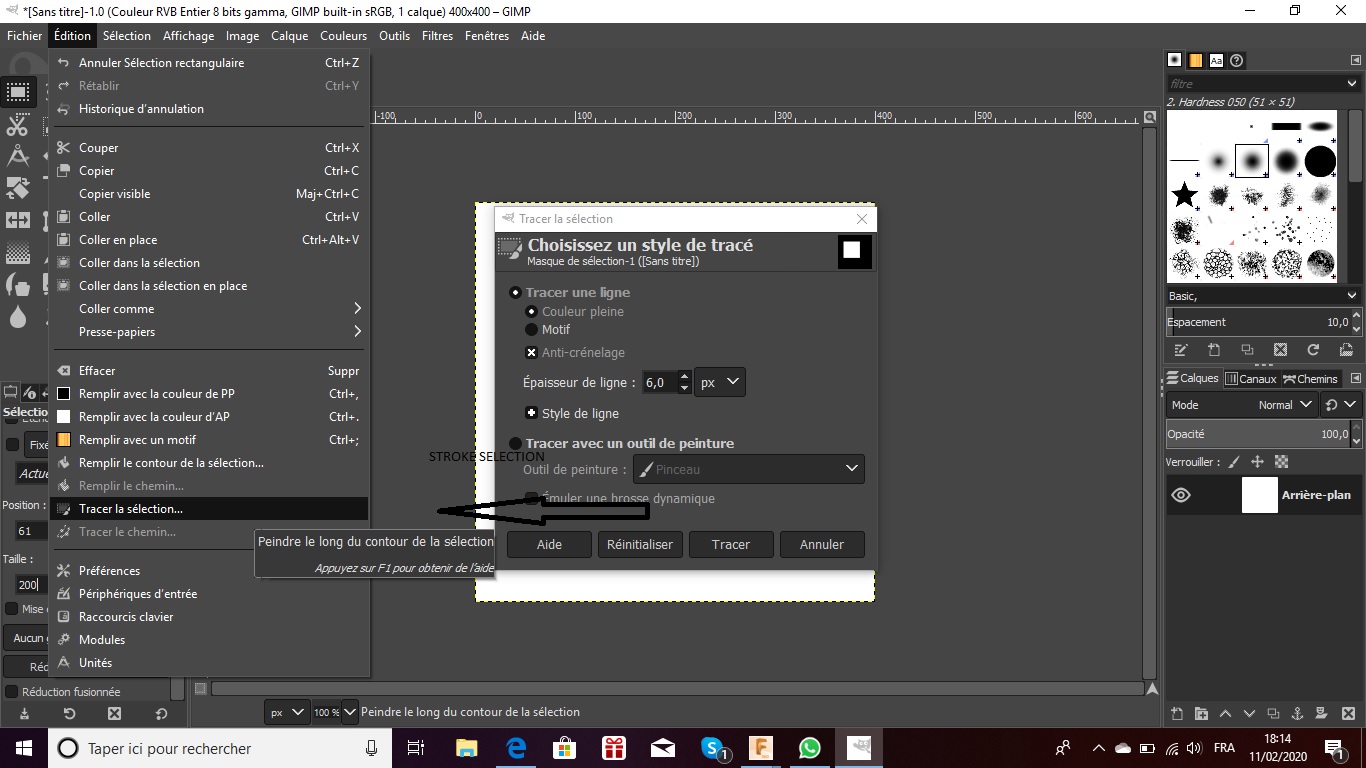Open the brush tag "Basic," dropdown
The width and height of the screenshot is (1366, 768).
point(1263,296)
